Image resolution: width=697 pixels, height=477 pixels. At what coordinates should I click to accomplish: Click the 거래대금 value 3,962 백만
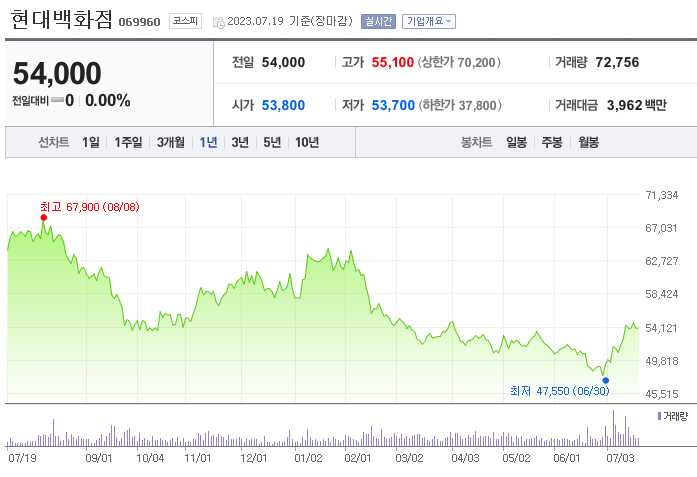tap(637, 105)
